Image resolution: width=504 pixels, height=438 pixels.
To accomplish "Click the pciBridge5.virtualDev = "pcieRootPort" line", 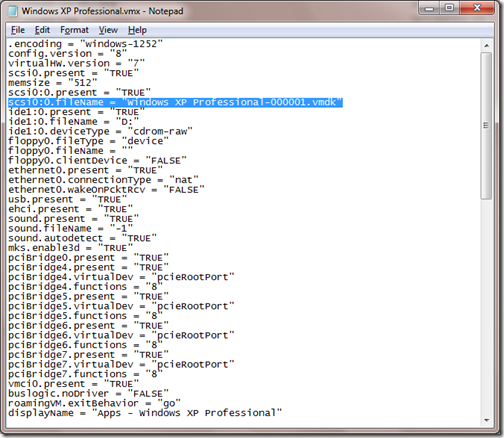I will pos(121,306).
